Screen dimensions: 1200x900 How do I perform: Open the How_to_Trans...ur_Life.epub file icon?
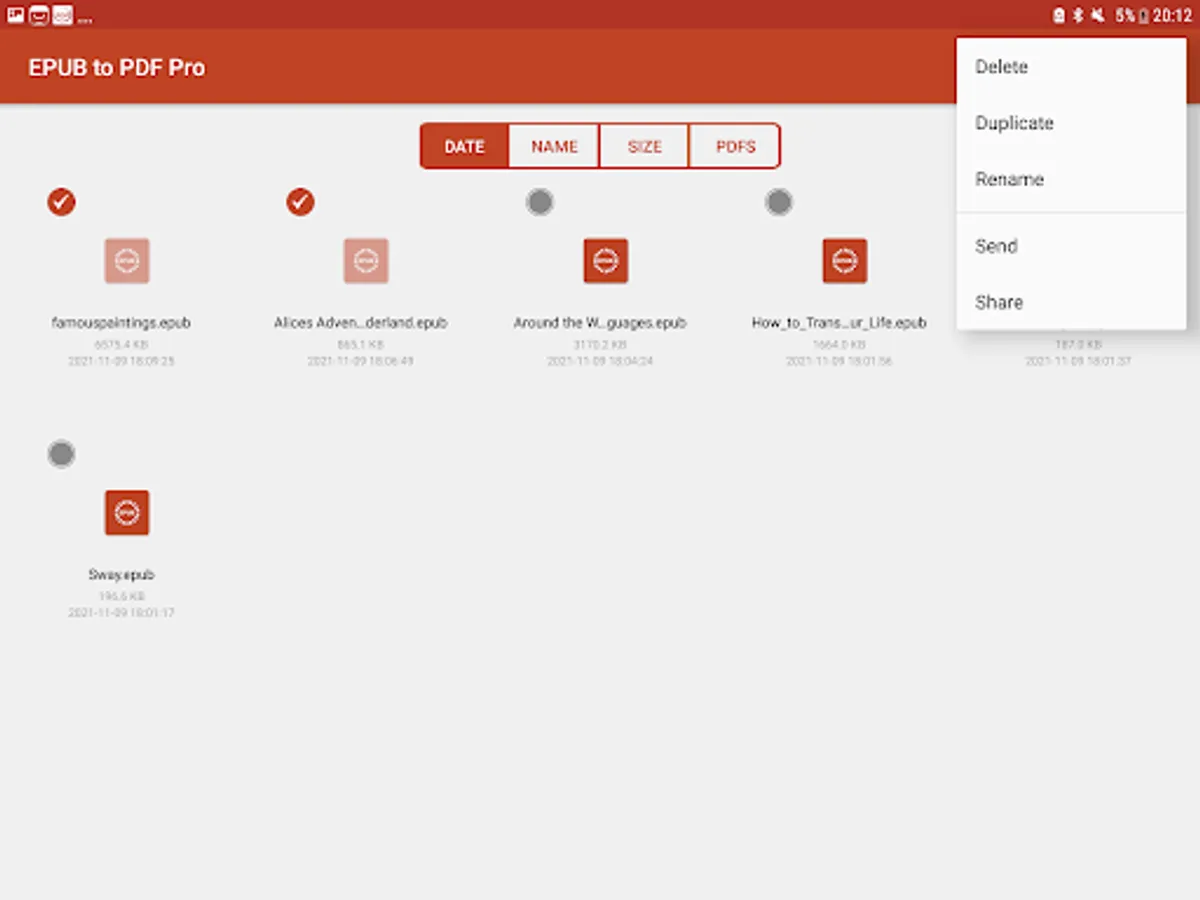click(x=845, y=261)
